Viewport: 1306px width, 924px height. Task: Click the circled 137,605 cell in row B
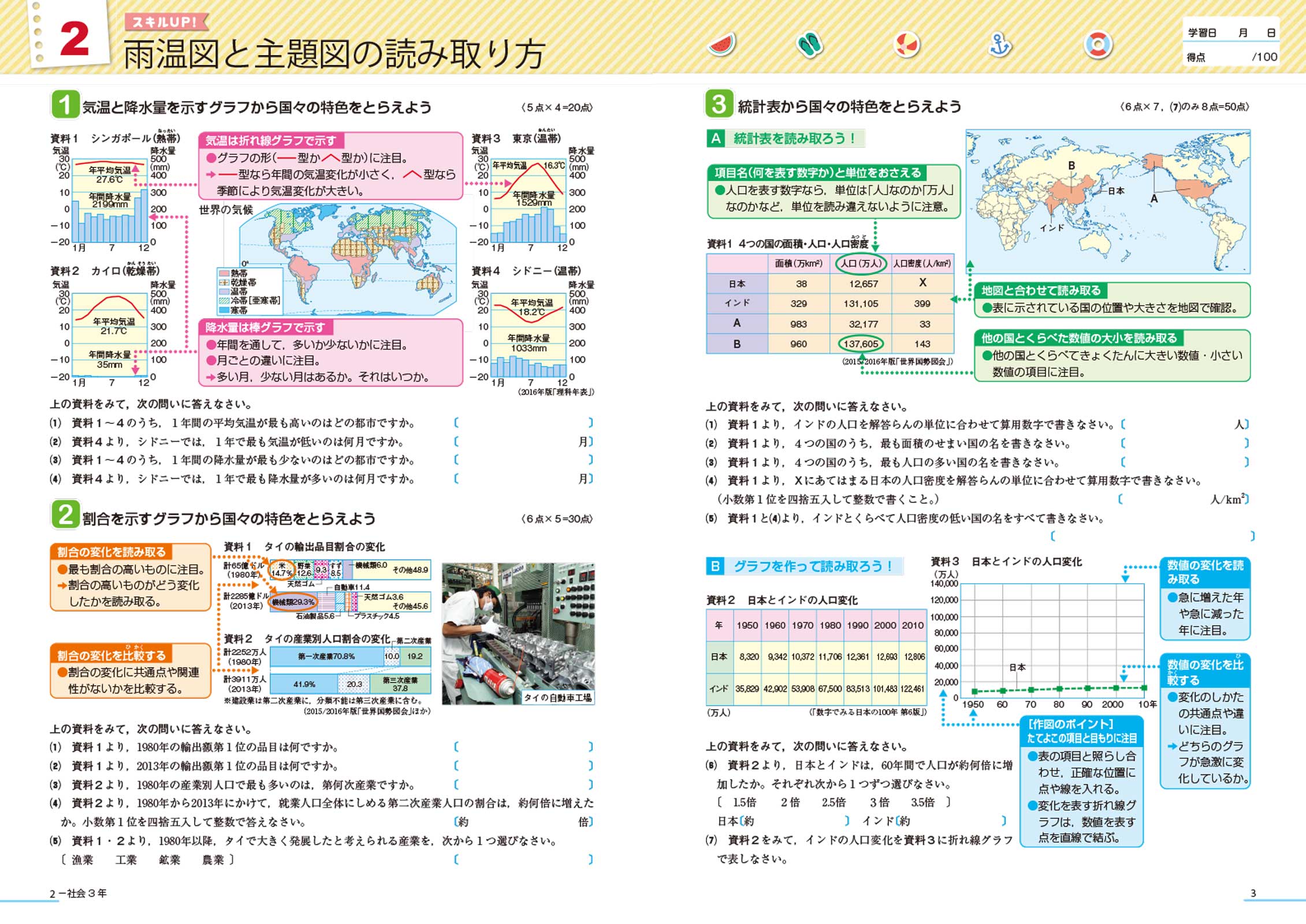tap(860, 344)
